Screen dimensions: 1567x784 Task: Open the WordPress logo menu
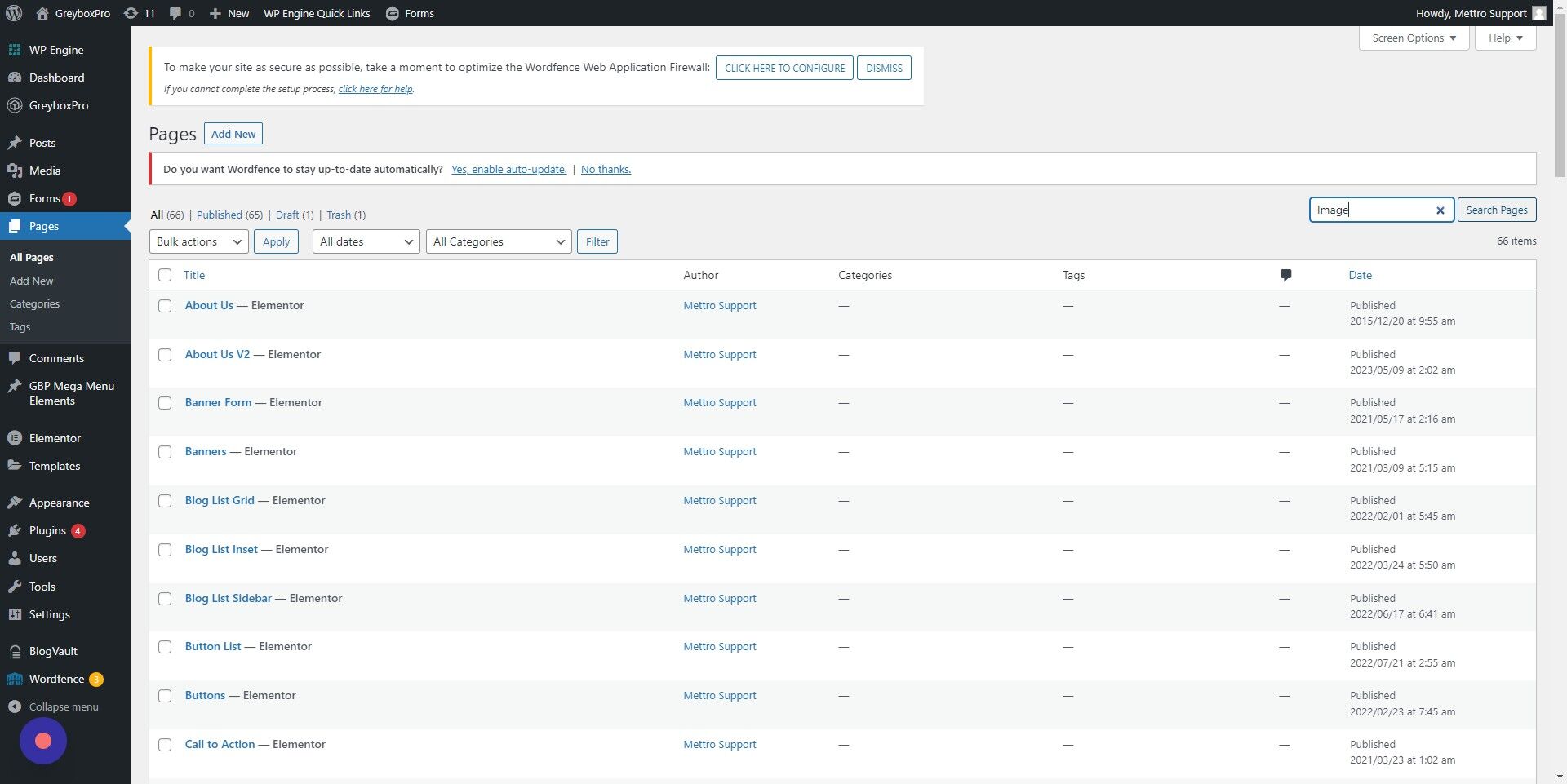coord(12,13)
